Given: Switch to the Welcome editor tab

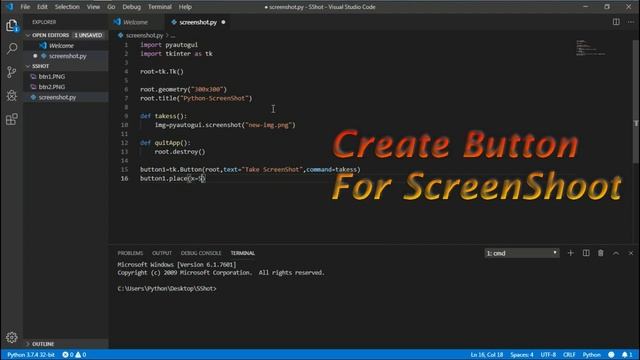Looking at the screenshot, I should (x=136, y=22).
